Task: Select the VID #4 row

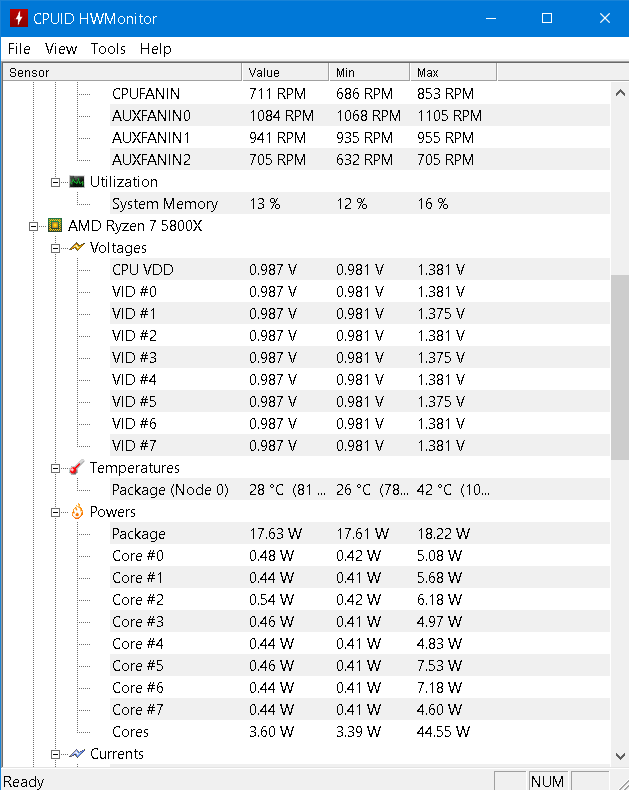Action: [x=360, y=379]
